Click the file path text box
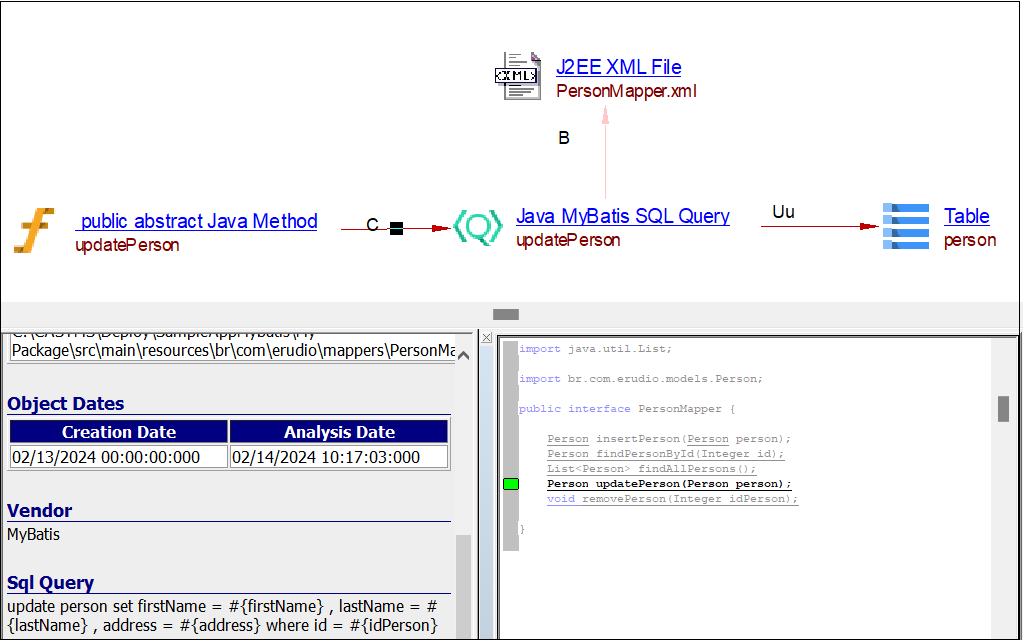Viewport: 1023px width, 640px height. (232, 350)
